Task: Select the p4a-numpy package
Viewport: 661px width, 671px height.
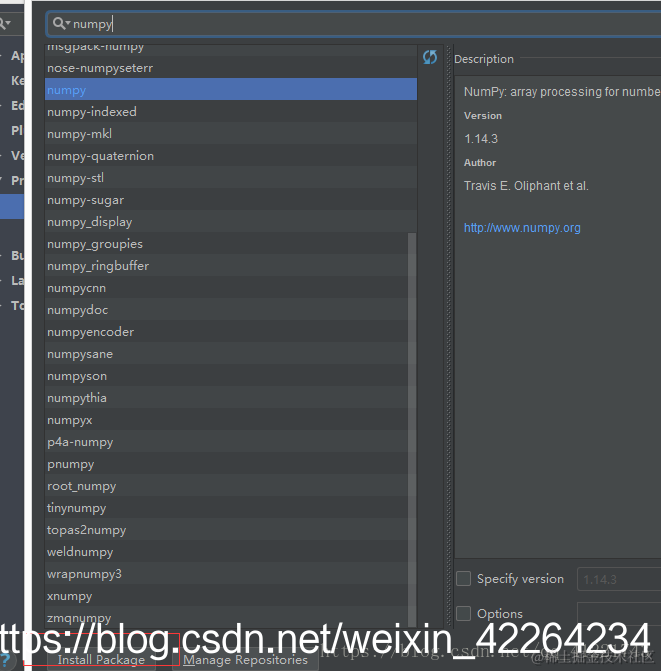Action: [226, 442]
